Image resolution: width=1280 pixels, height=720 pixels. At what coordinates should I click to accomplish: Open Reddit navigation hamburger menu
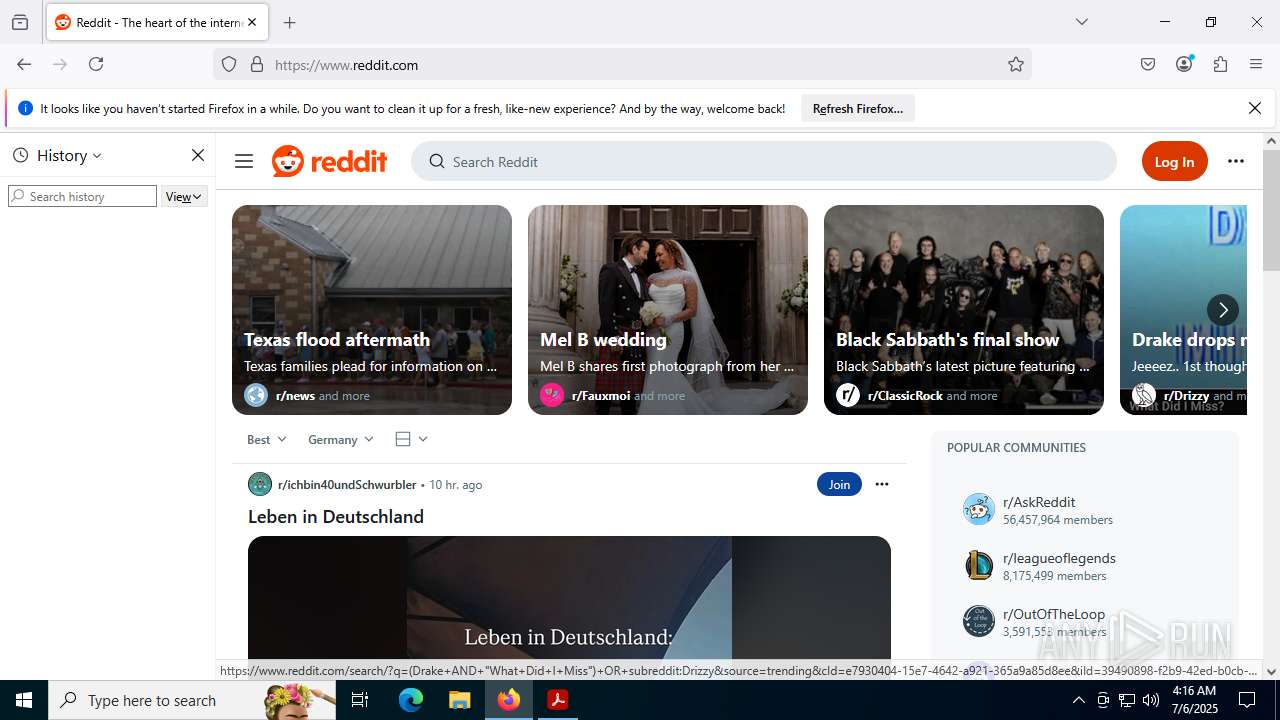pos(244,161)
